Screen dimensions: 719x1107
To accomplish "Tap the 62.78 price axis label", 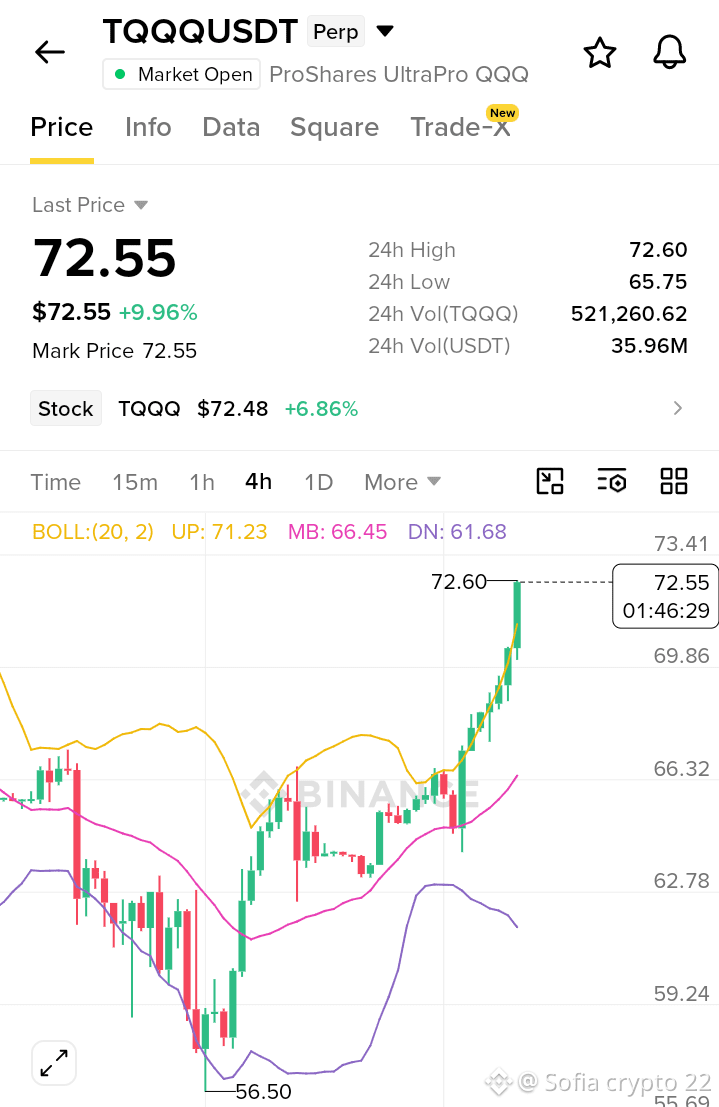I will [x=682, y=881].
